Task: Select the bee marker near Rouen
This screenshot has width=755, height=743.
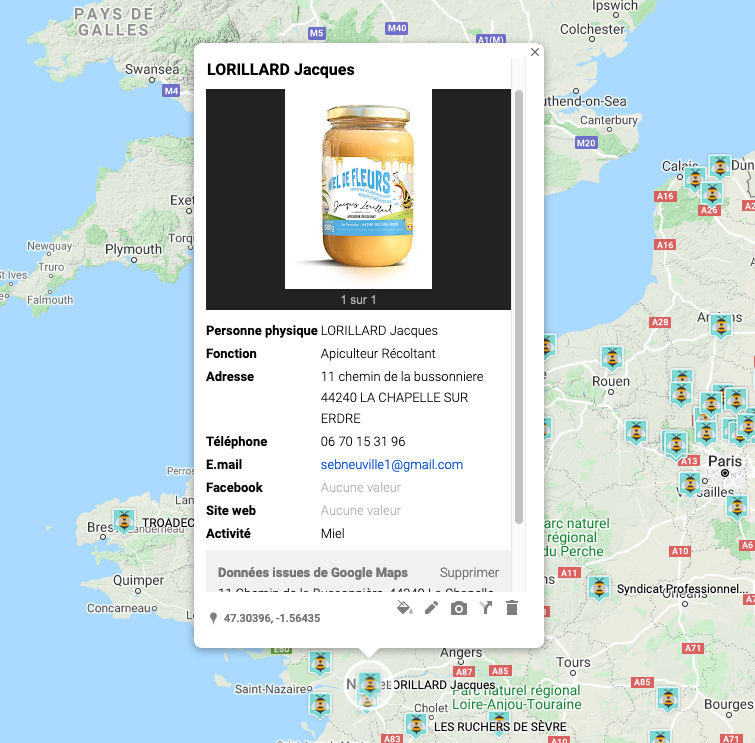Action: click(x=612, y=358)
